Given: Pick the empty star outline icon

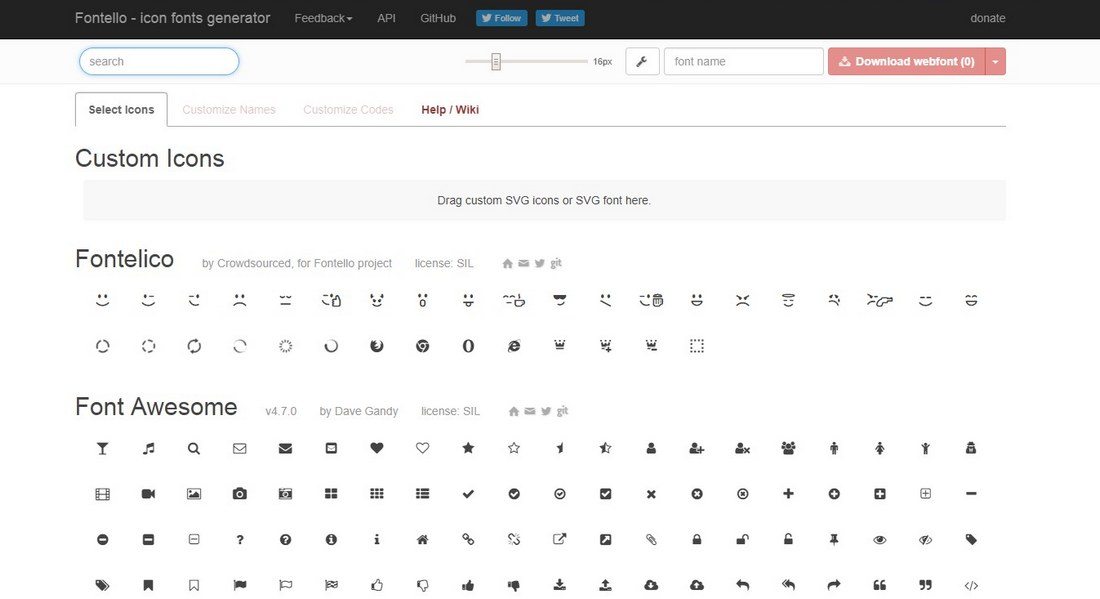Looking at the screenshot, I should [514, 448].
